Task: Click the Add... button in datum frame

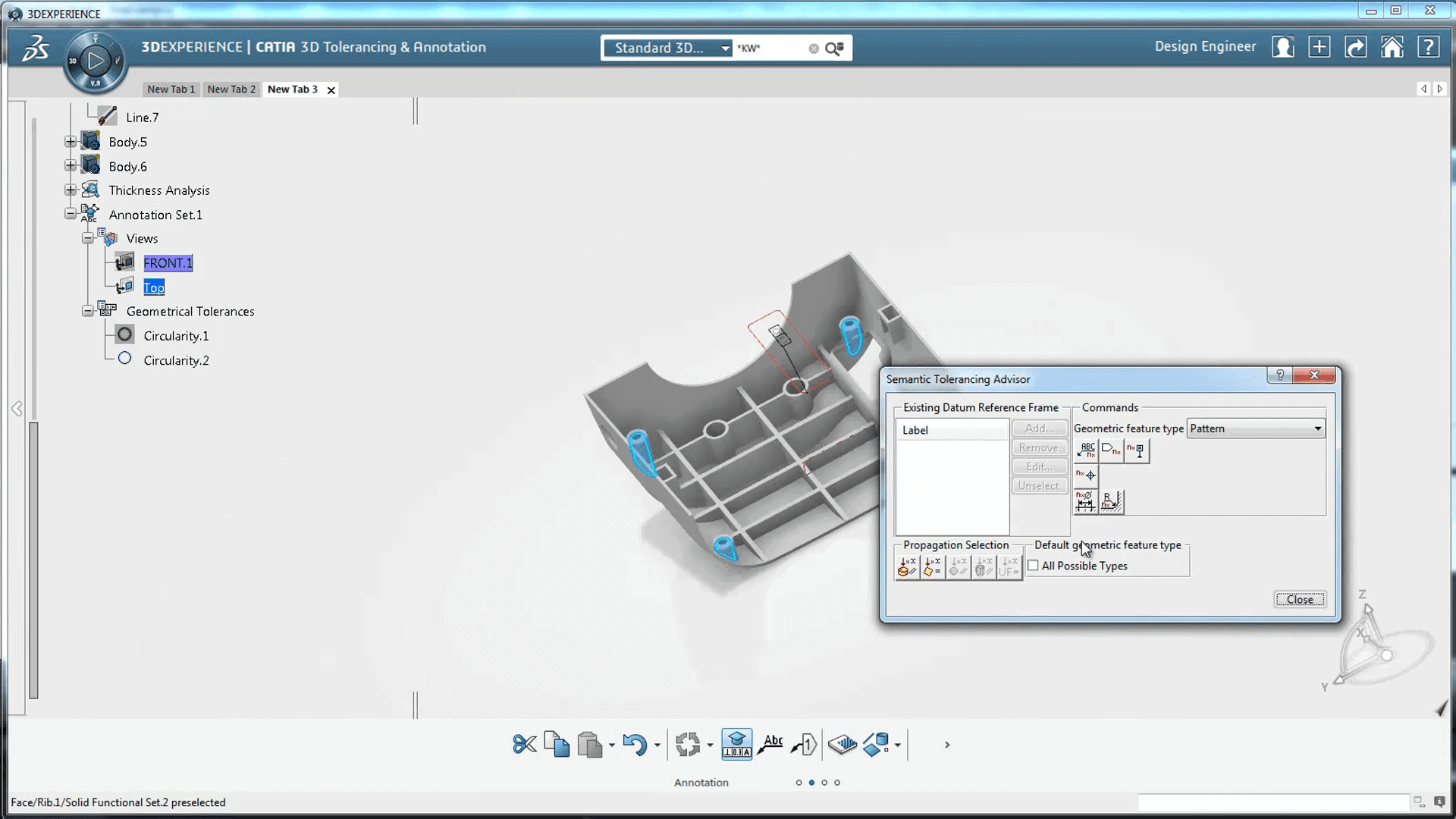Action: [x=1039, y=428]
